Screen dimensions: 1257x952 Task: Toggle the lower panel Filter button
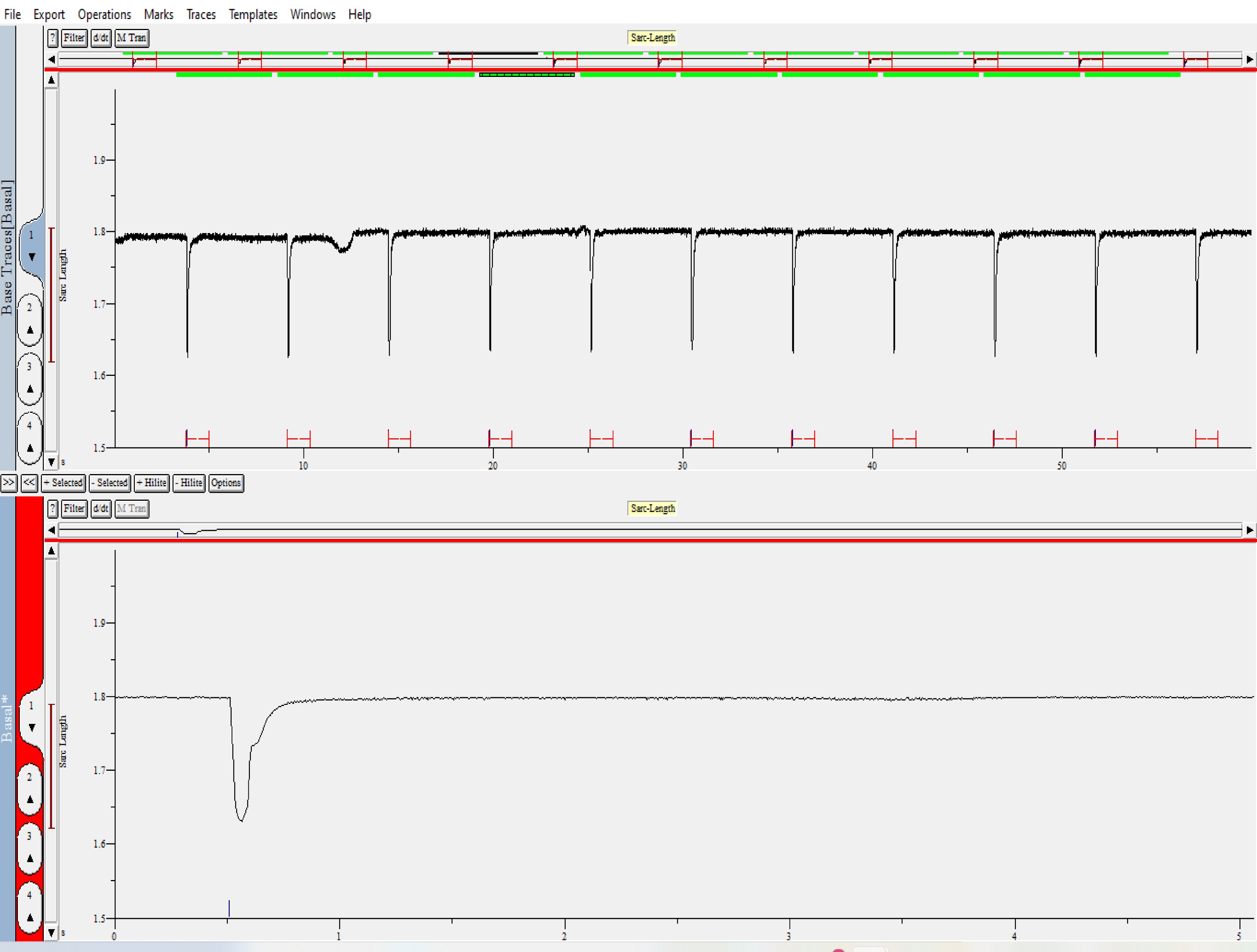tap(74, 508)
